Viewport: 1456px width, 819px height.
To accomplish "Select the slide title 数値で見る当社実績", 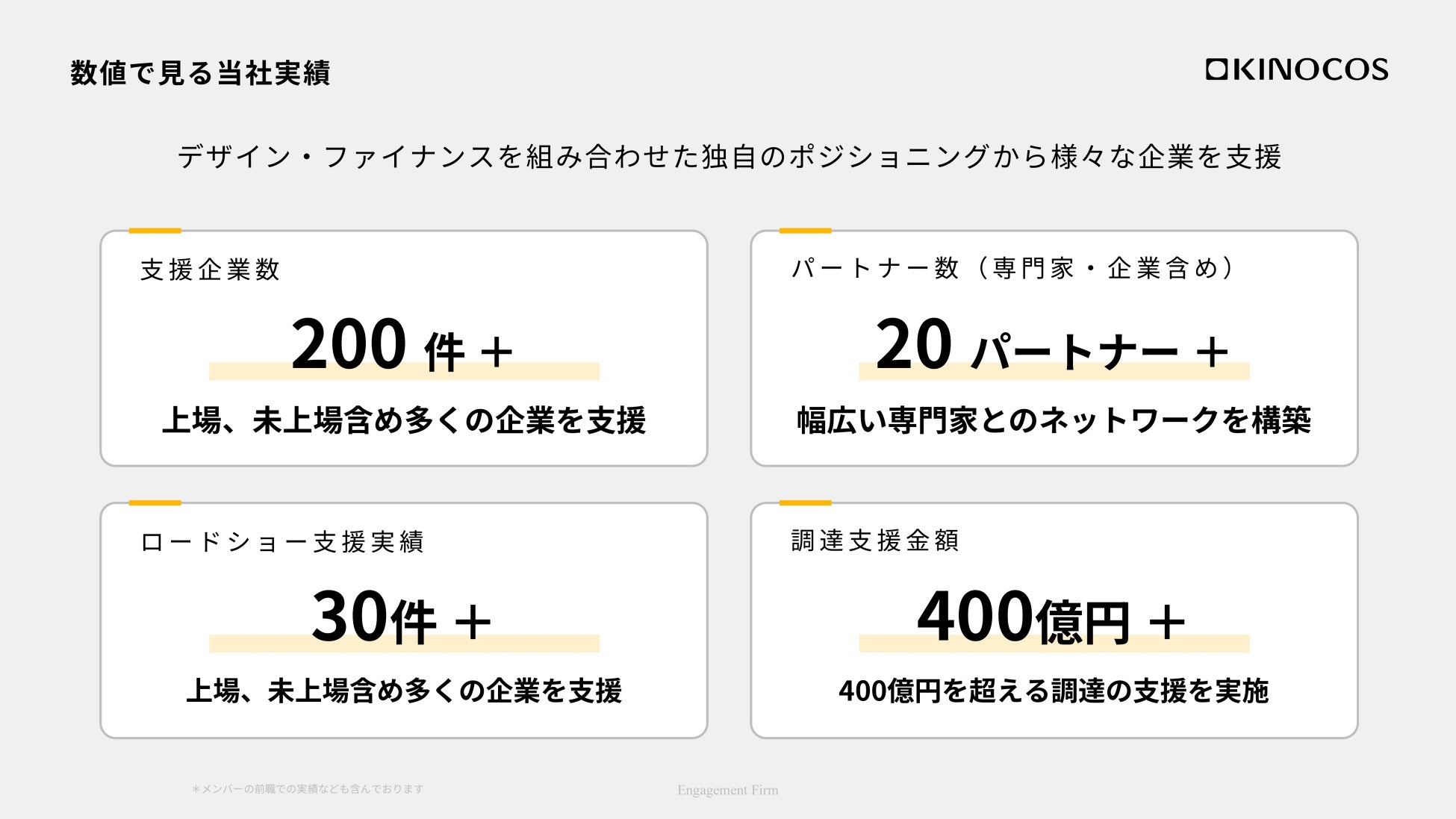I will pos(200,73).
